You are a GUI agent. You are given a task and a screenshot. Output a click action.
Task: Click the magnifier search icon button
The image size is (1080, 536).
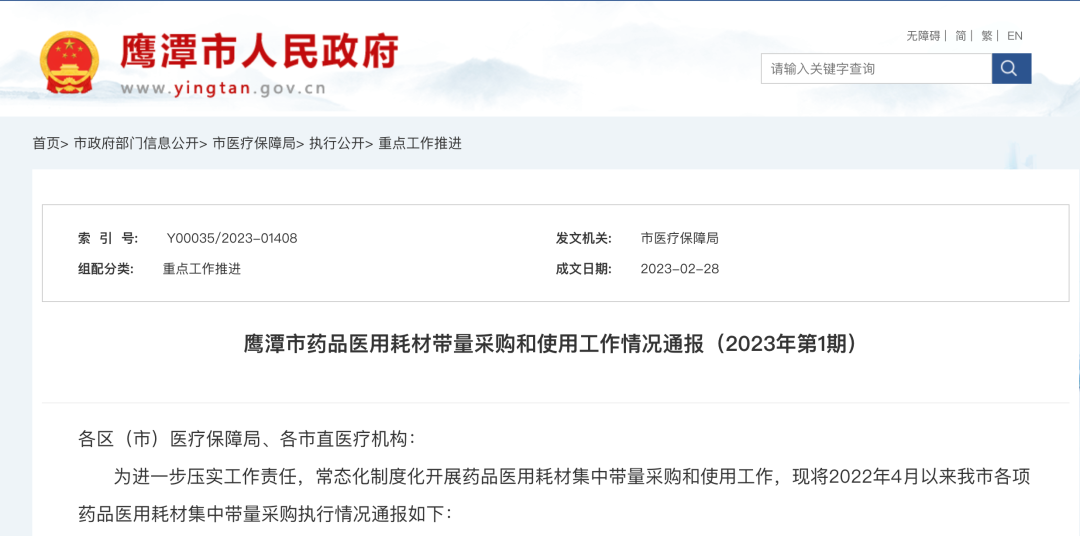click(x=1011, y=68)
